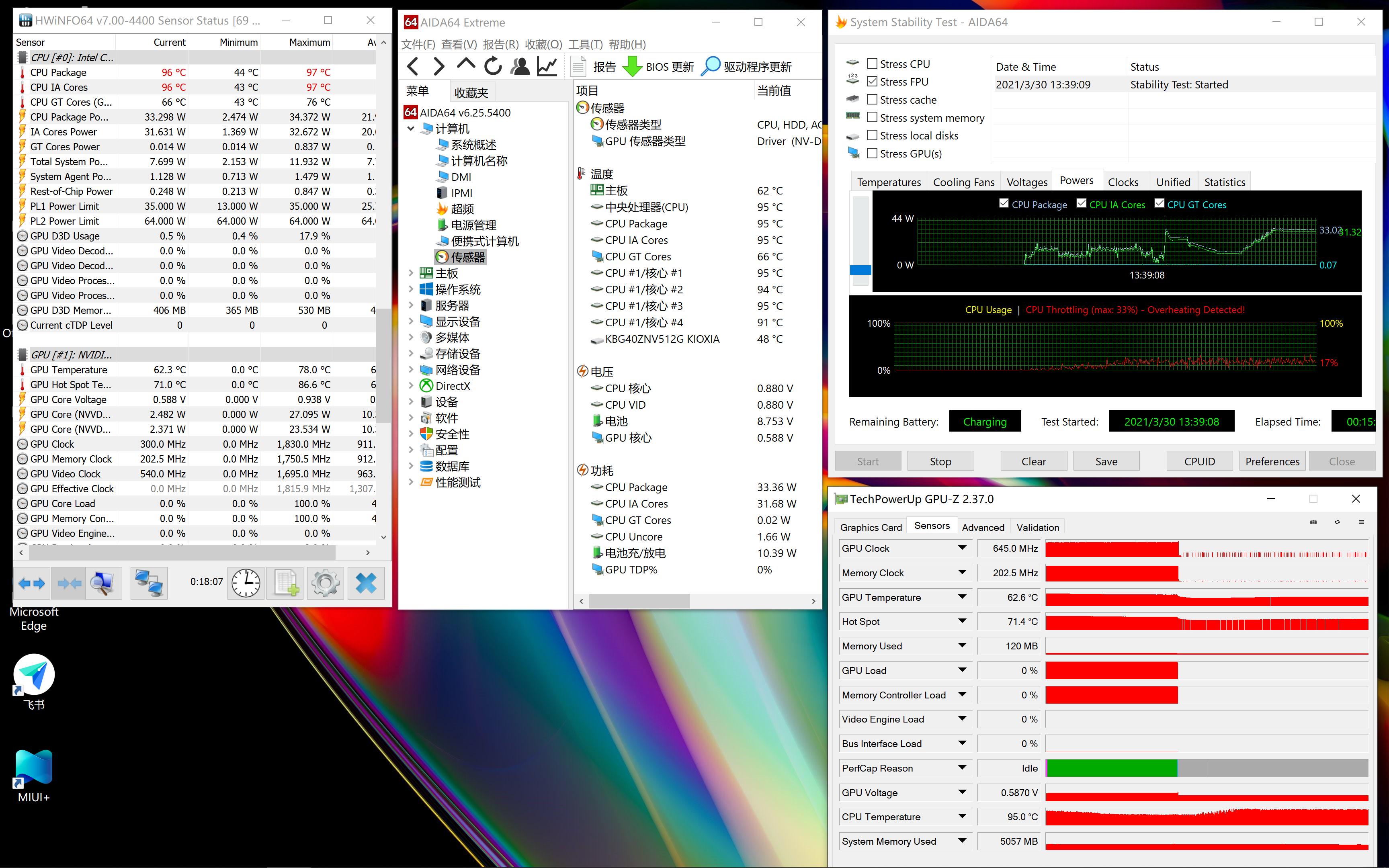Open the 工具(T) menu in AIDA64
Image resolution: width=1389 pixels, height=868 pixels.
(585, 44)
